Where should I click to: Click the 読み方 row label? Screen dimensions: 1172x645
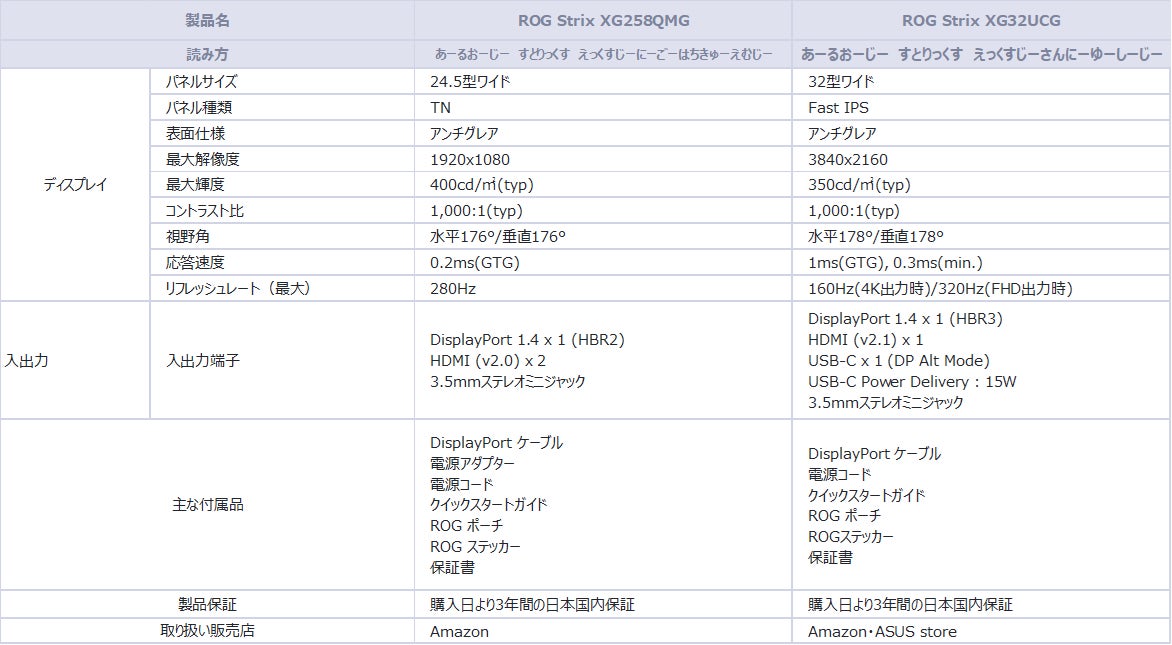pos(207,54)
